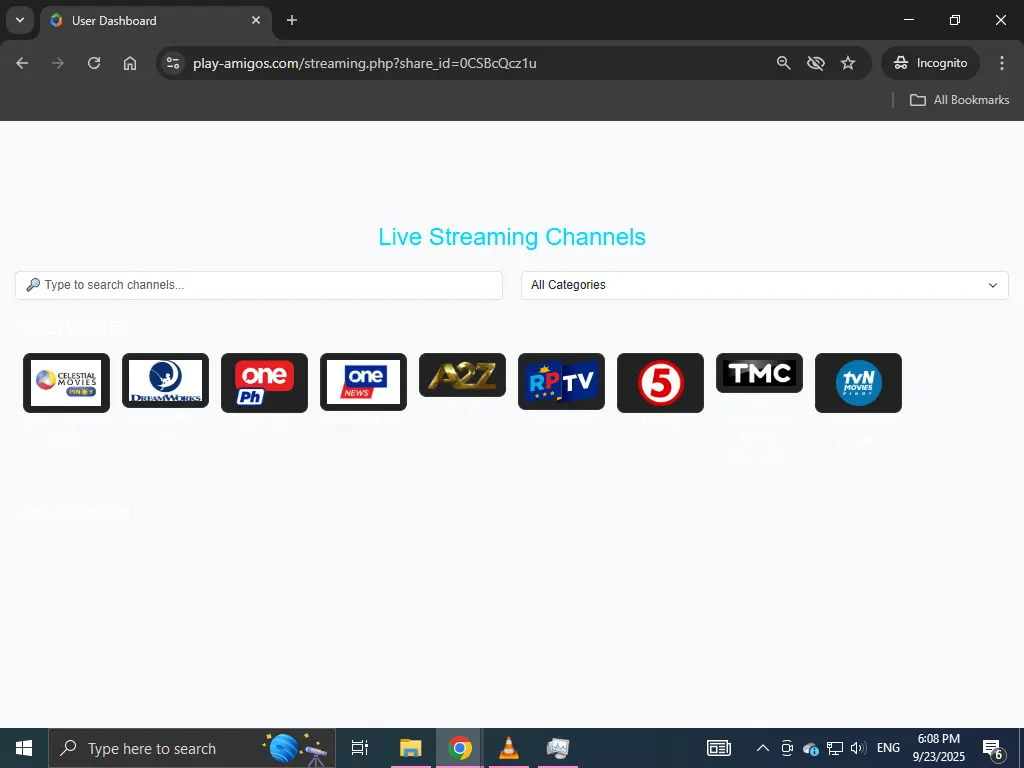Go back to the previous page

click(22, 63)
